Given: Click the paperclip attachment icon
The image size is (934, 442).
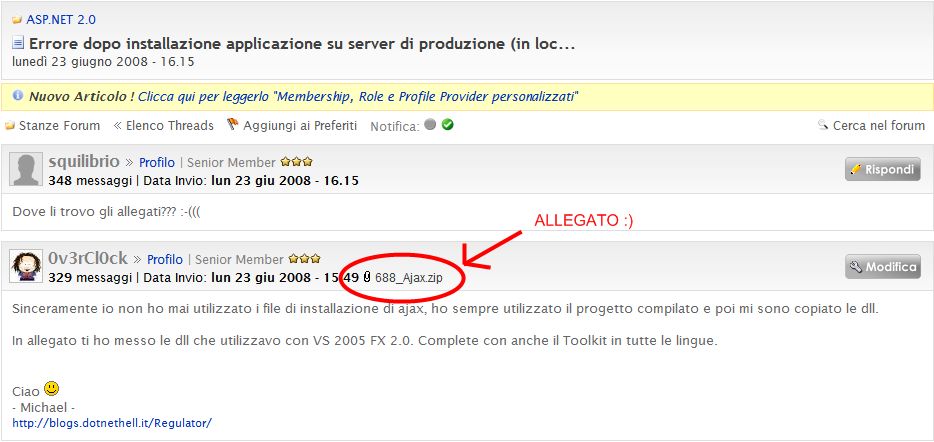Looking at the screenshot, I should click(x=368, y=277).
